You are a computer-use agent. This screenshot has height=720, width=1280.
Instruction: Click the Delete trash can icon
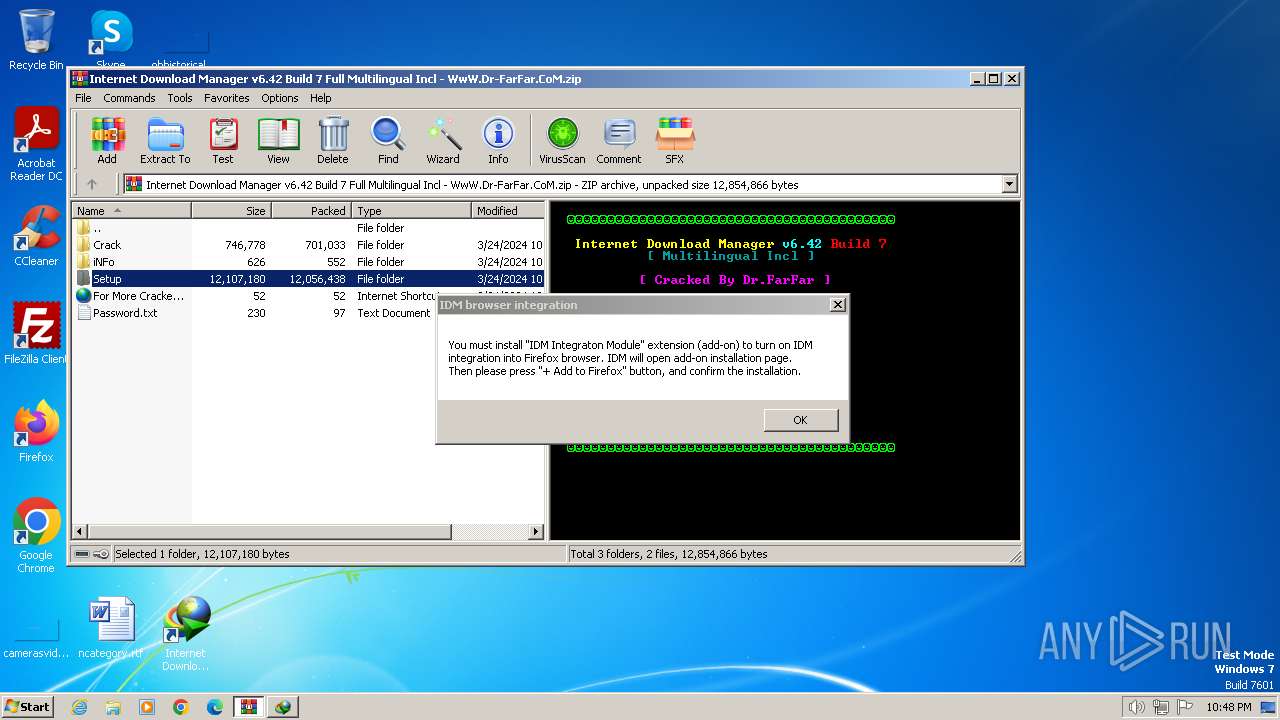tap(333, 141)
